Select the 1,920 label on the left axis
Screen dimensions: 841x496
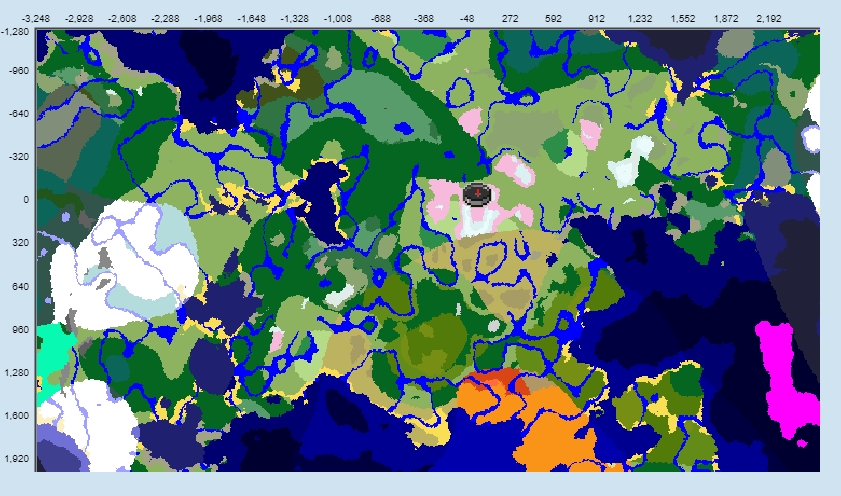pos(19,459)
